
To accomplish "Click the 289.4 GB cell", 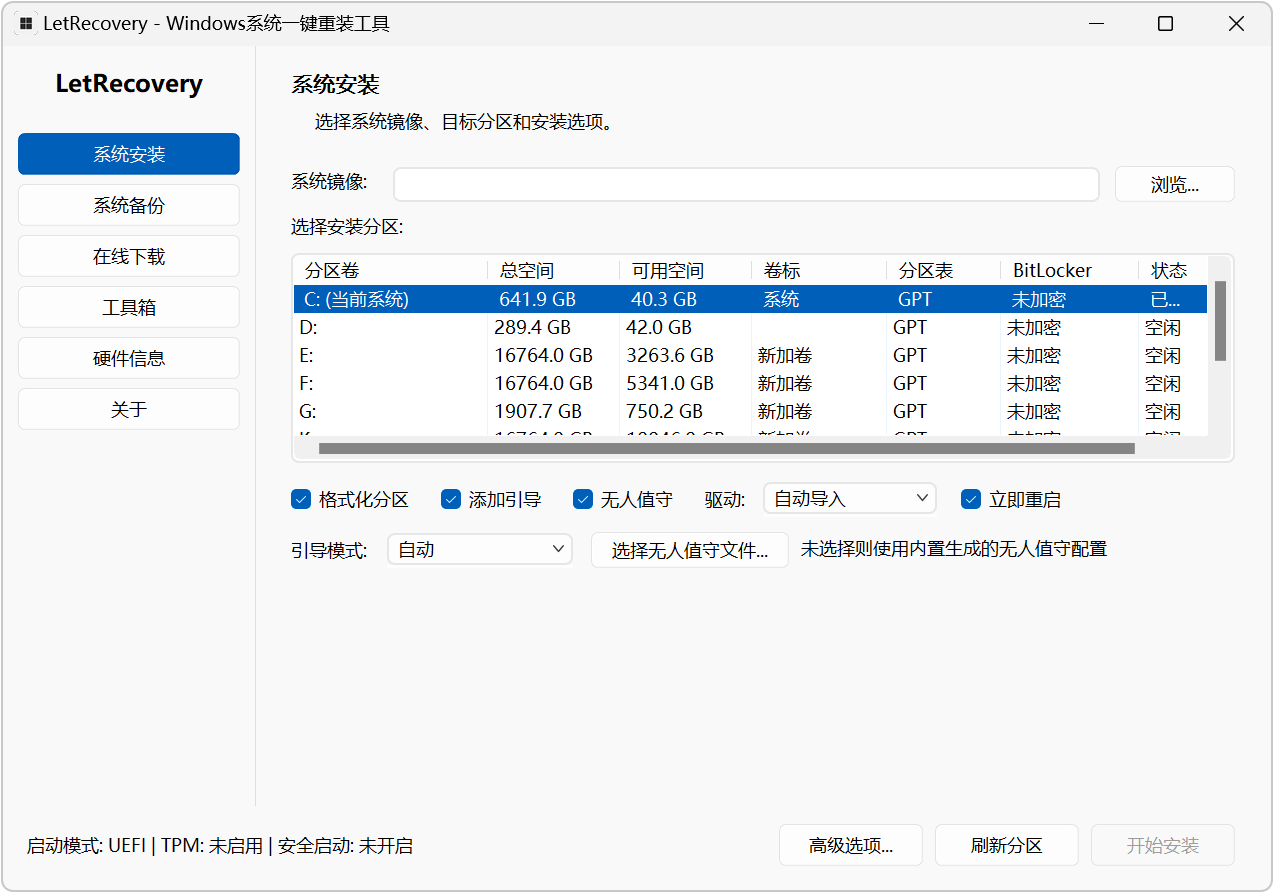I will [532, 327].
